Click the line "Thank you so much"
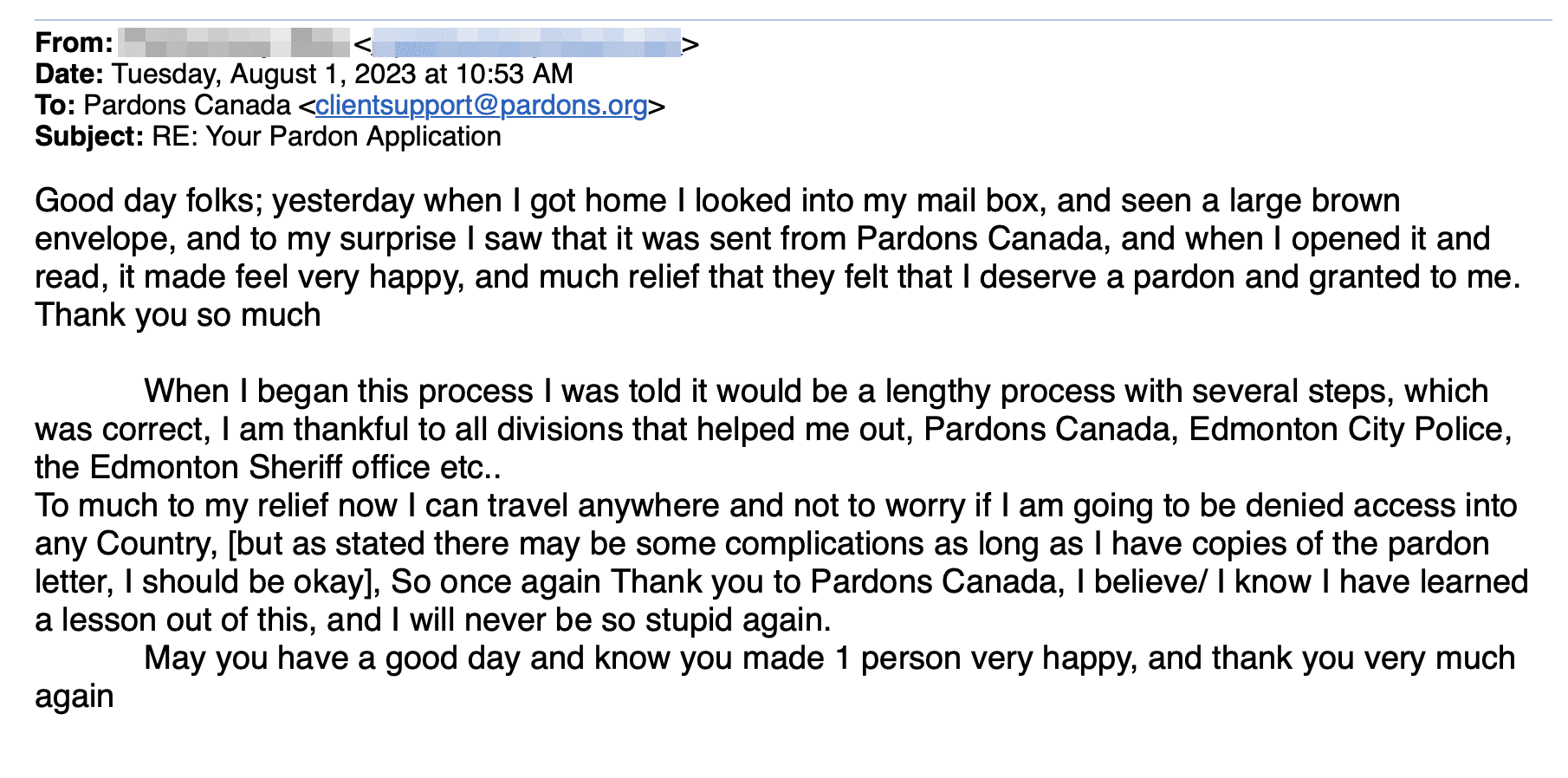 point(178,315)
